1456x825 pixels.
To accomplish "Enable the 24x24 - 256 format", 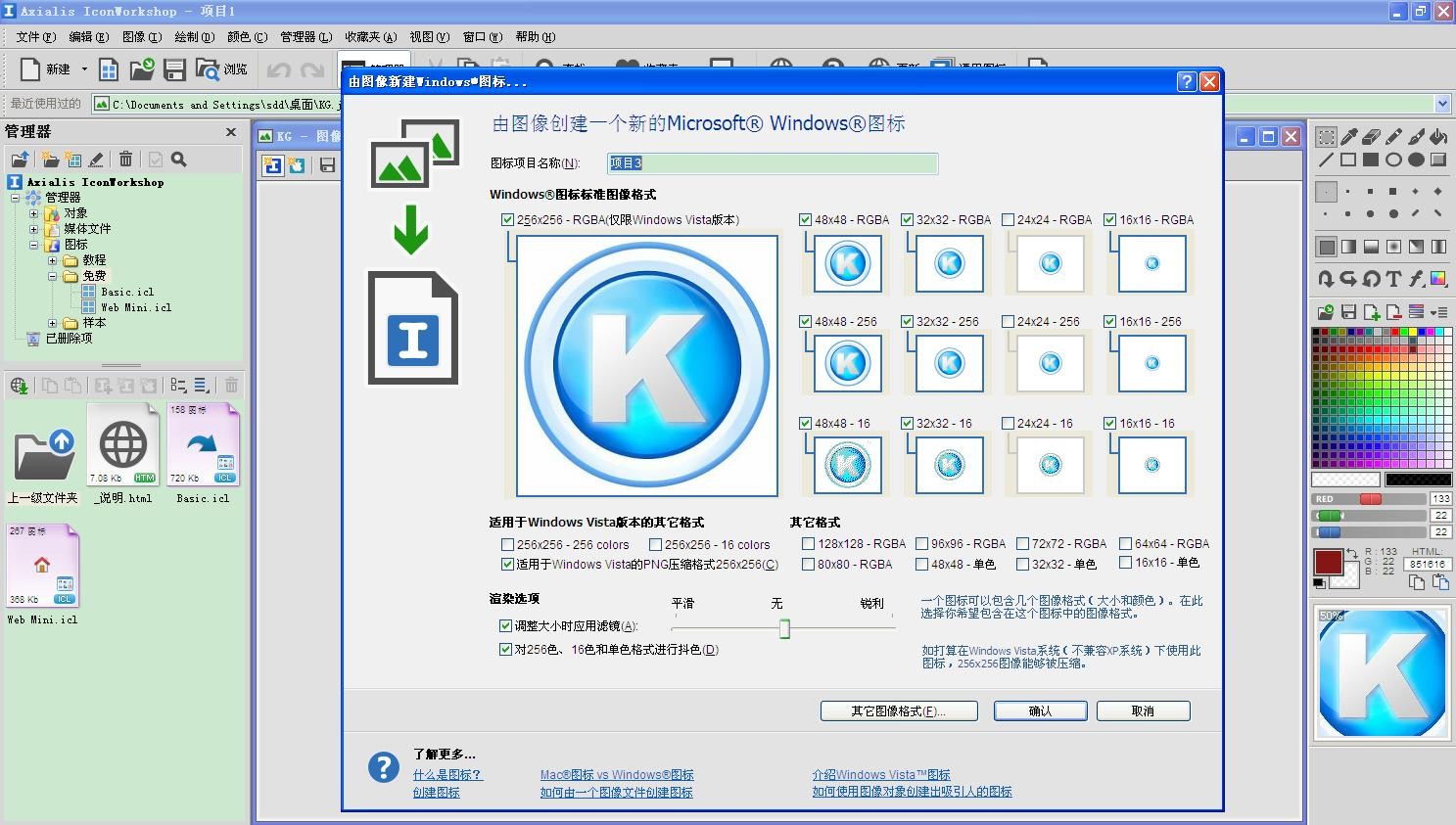I will click(x=1008, y=321).
